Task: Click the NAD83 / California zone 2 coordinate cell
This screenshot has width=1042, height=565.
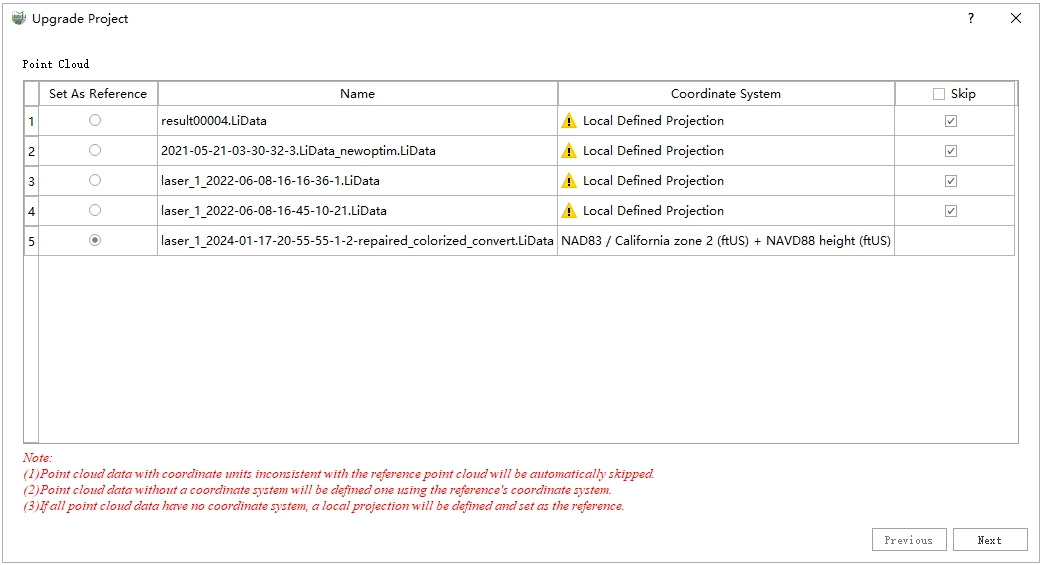Action: [726, 241]
